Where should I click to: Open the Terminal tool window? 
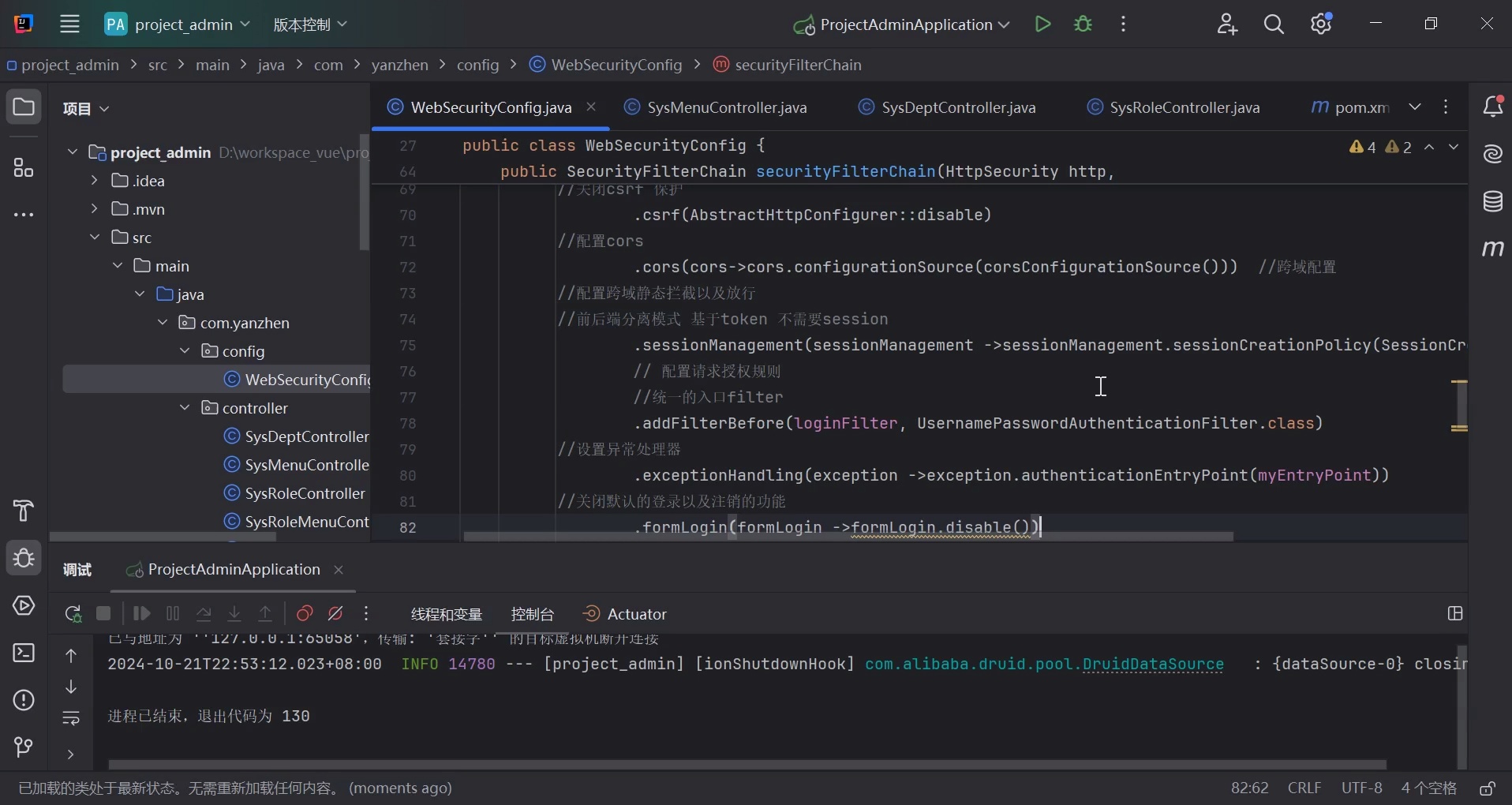pyautogui.click(x=24, y=653)
